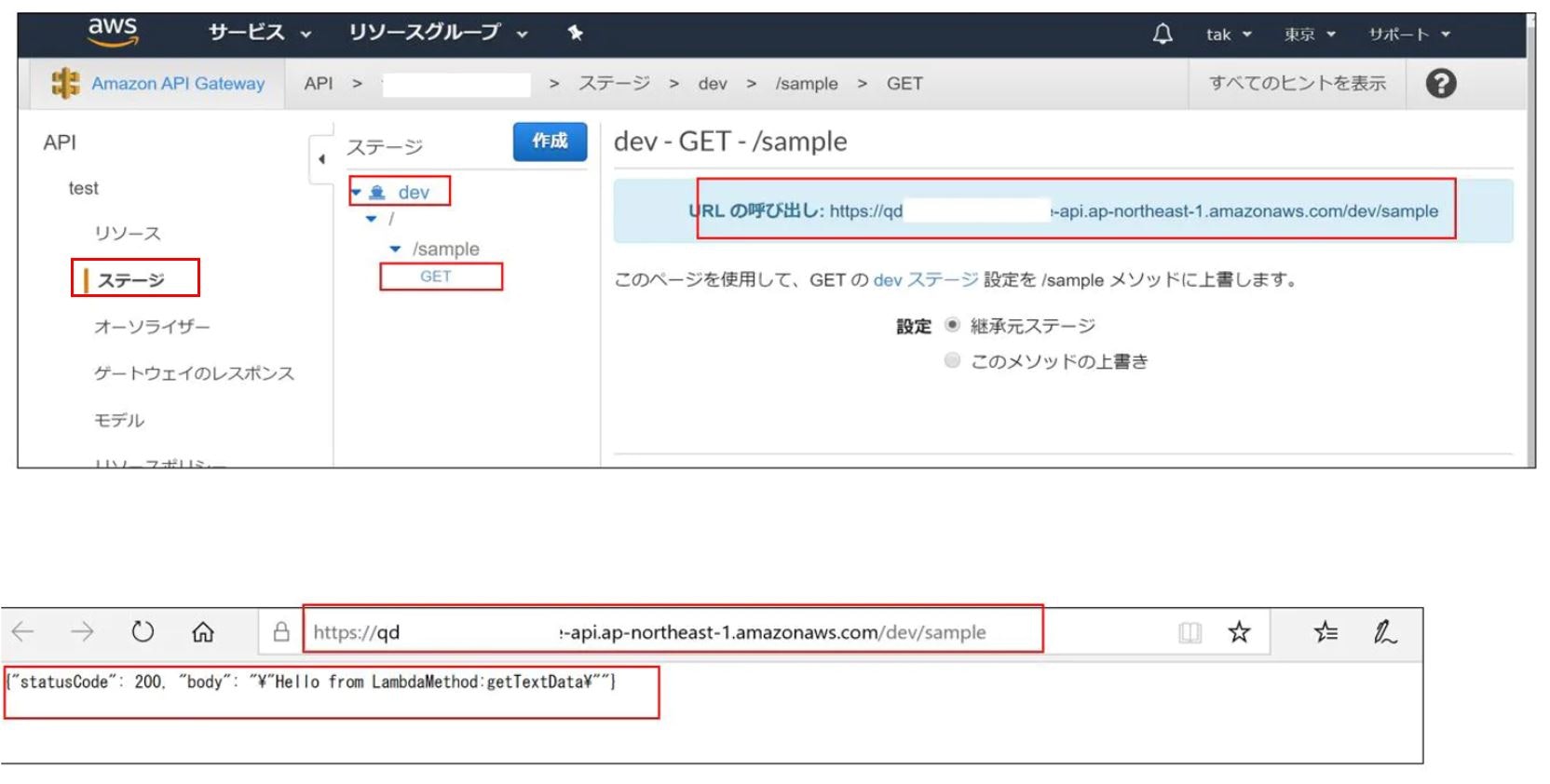This screenshot has height=784, width=1550.
Task: Click the API heading in sidebar
Action: [60, 142]
